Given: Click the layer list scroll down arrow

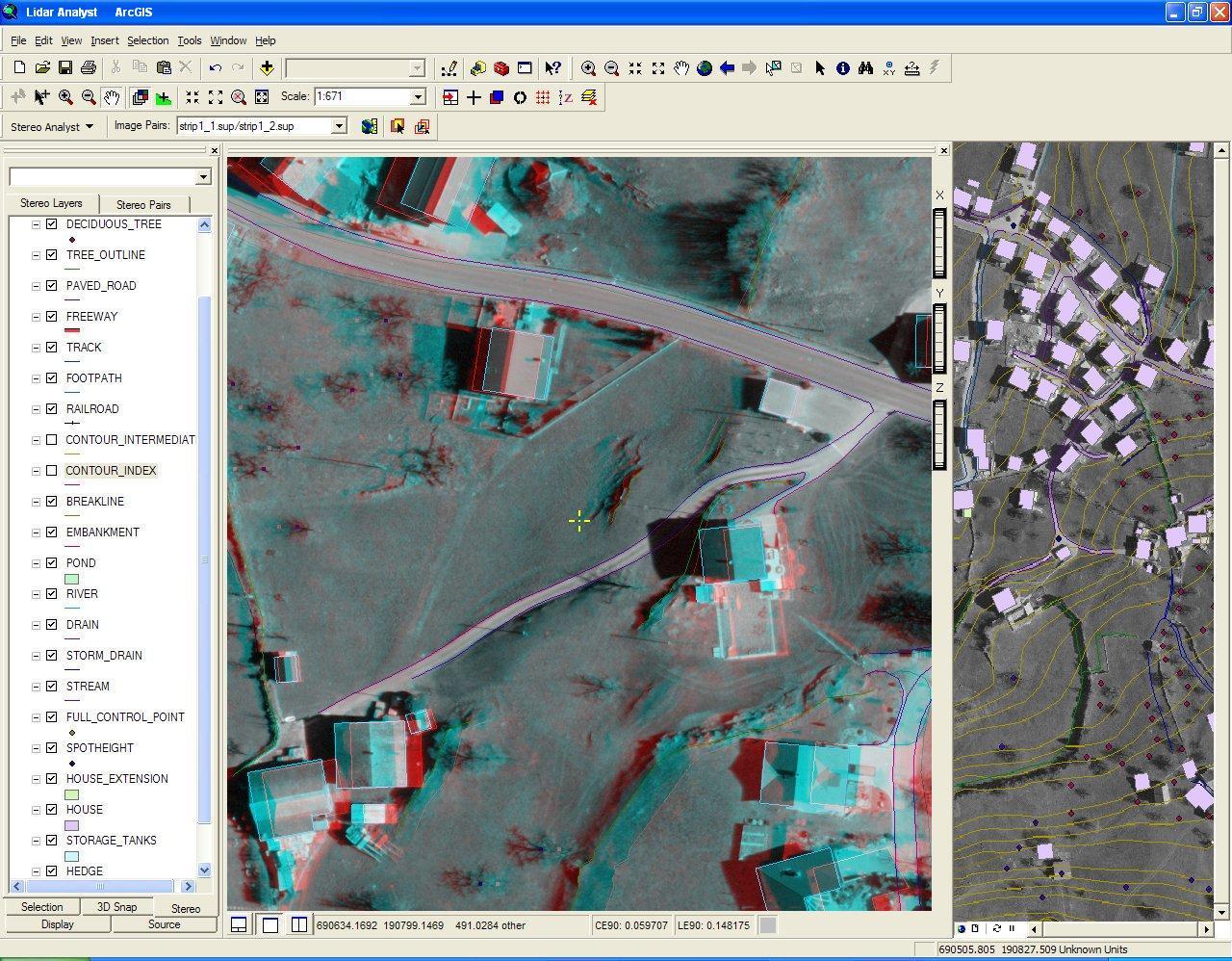Looking at the screenshot, I should 204,870.
